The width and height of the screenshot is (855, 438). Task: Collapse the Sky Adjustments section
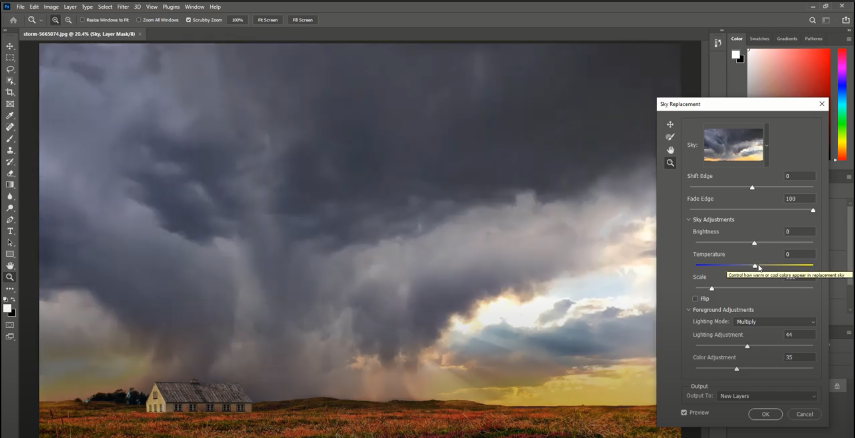(x=688, y=219)
